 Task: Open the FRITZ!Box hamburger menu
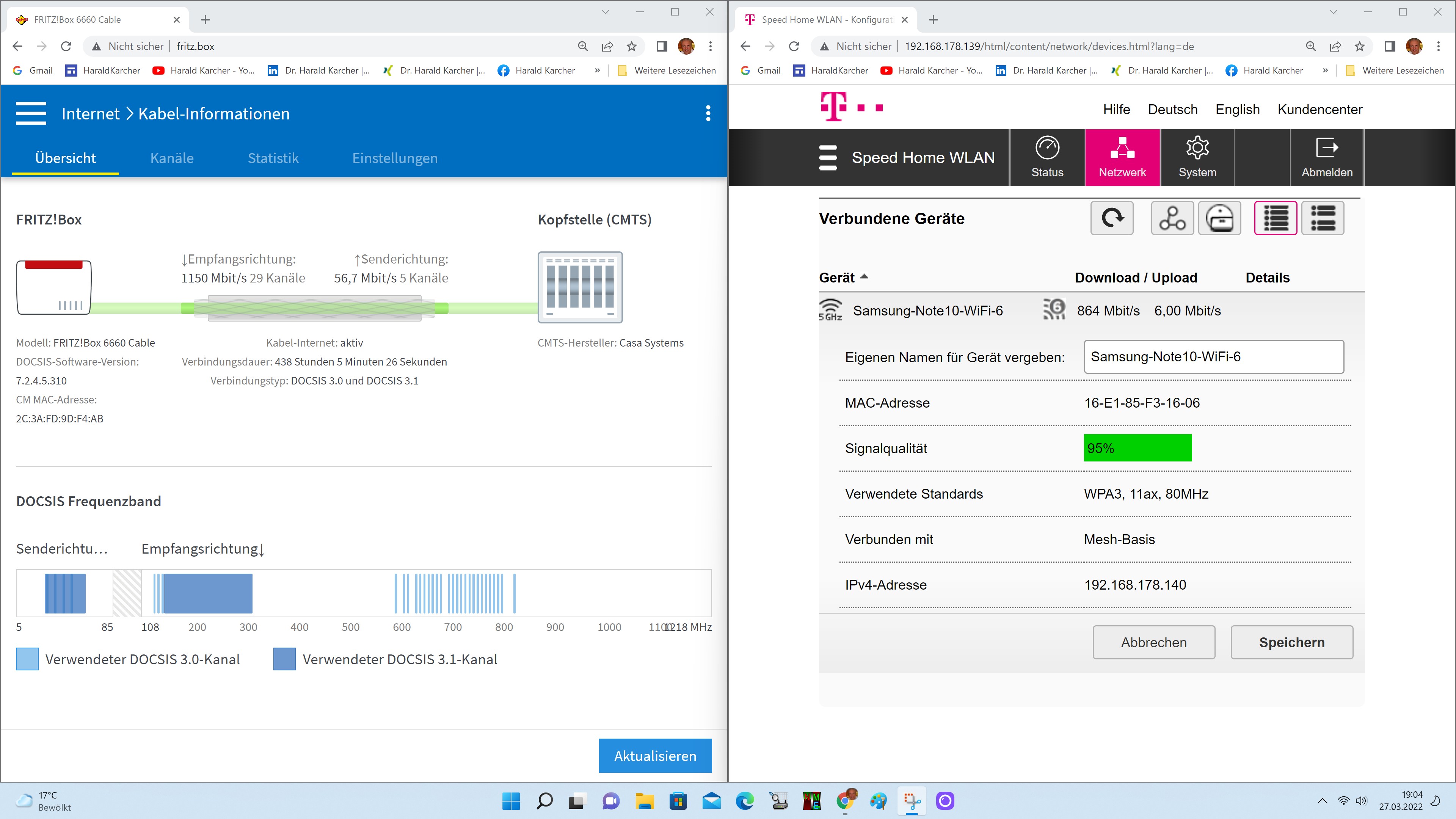(x=31, y=113)
